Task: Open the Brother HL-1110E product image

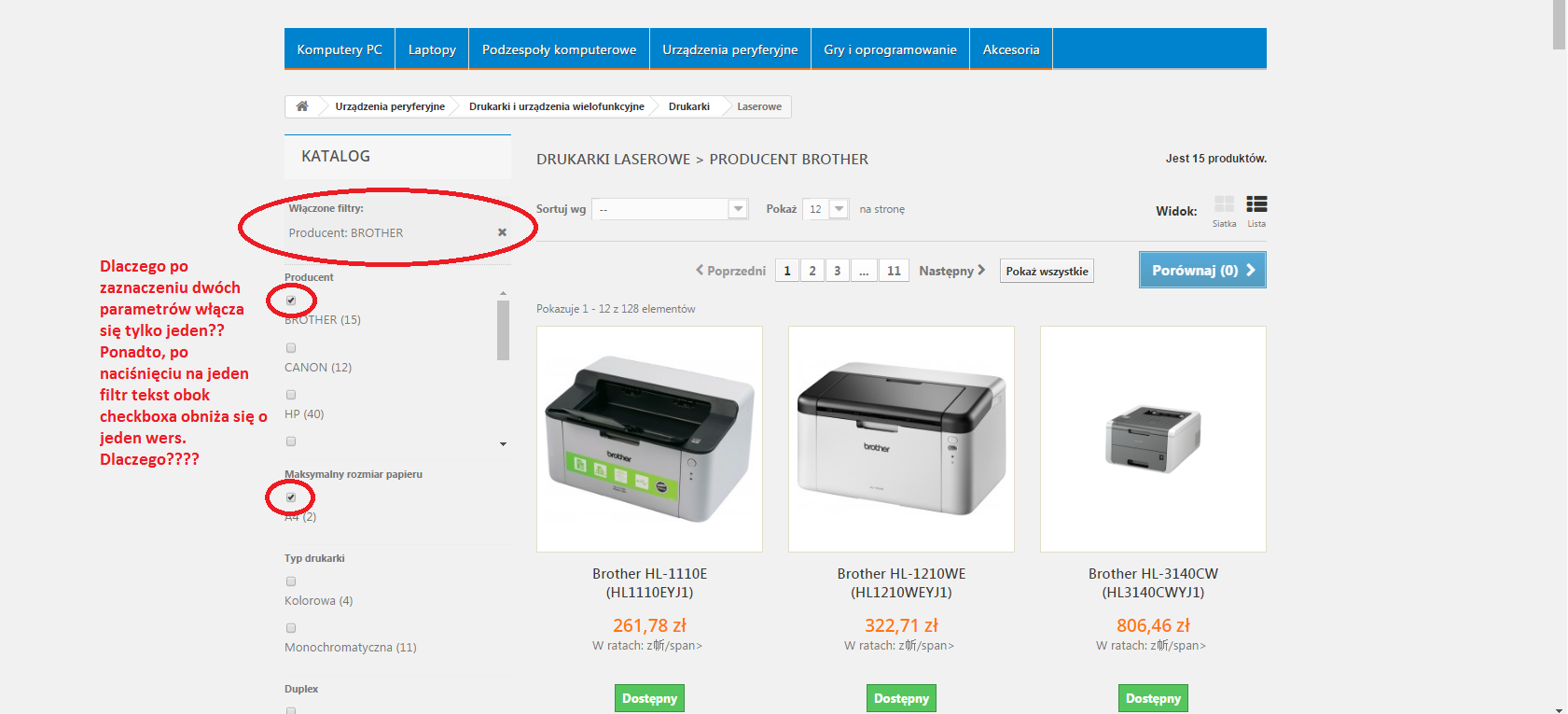Action: pyautogui.click(x=649, y=439)
